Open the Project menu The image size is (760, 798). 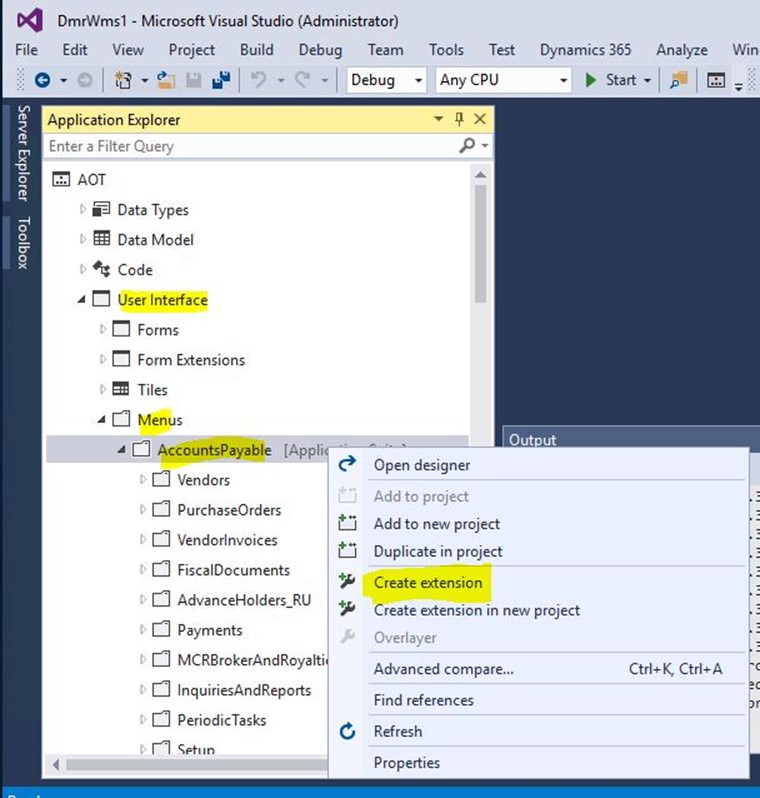[192, 50]
